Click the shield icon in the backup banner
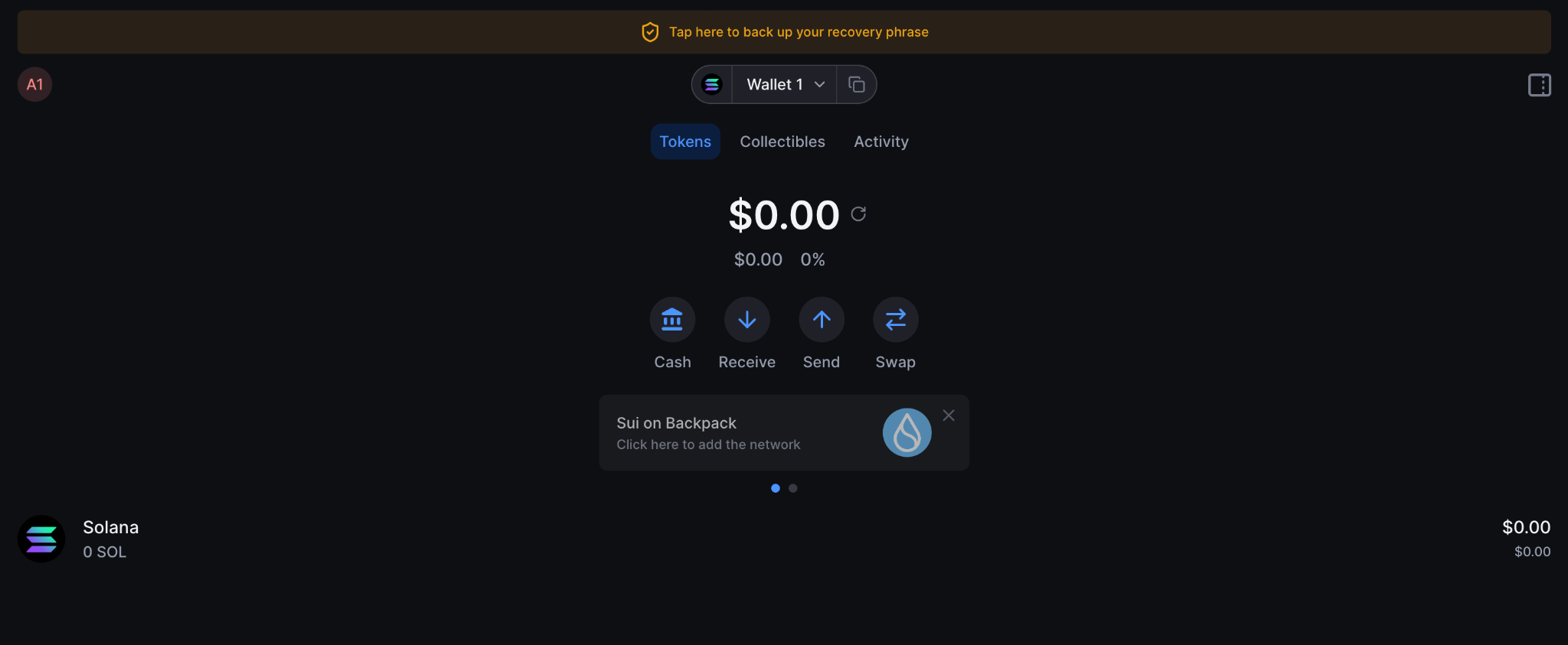 (650, 31)
